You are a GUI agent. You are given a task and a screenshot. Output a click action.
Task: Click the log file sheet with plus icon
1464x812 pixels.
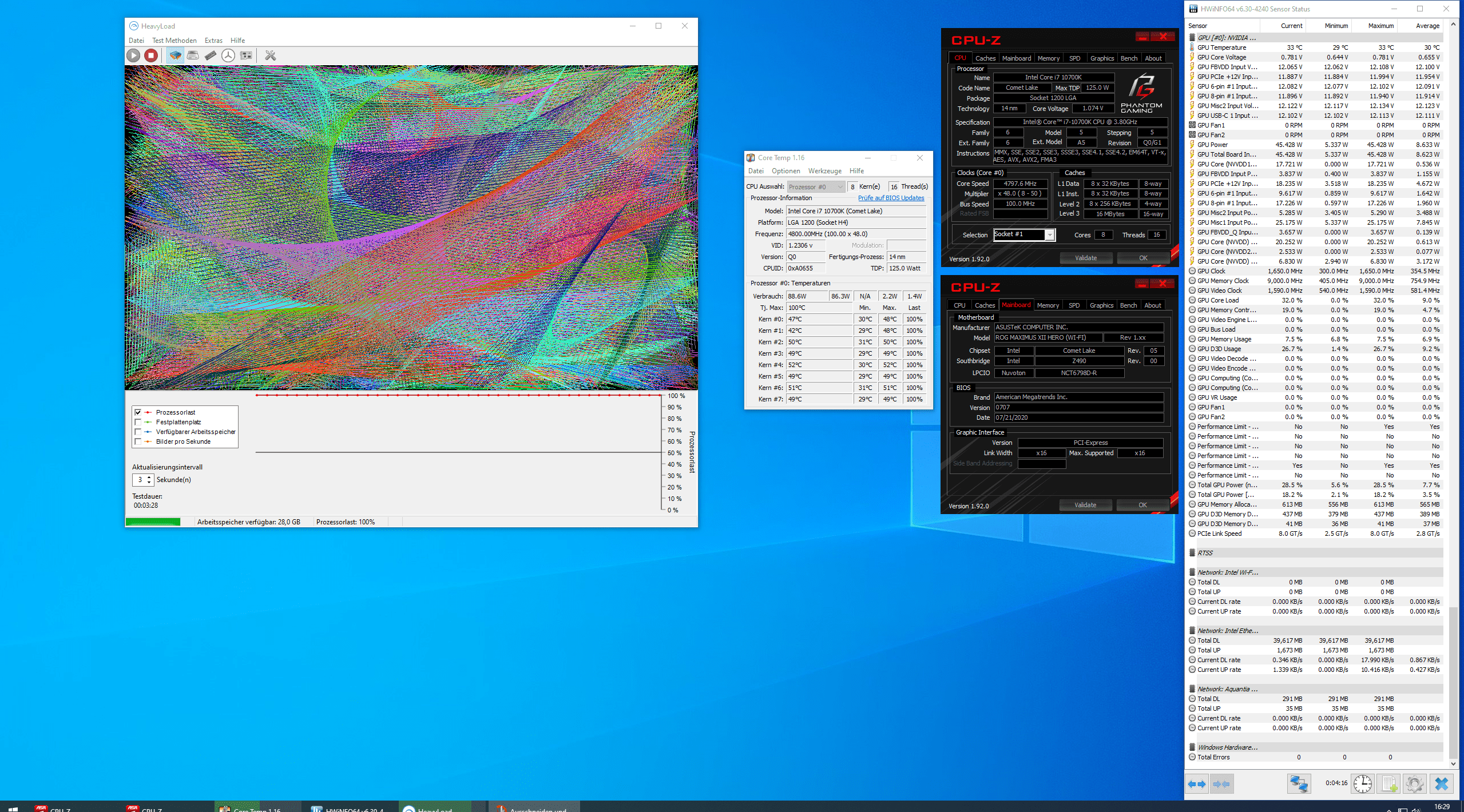[x=1389, y=783]
